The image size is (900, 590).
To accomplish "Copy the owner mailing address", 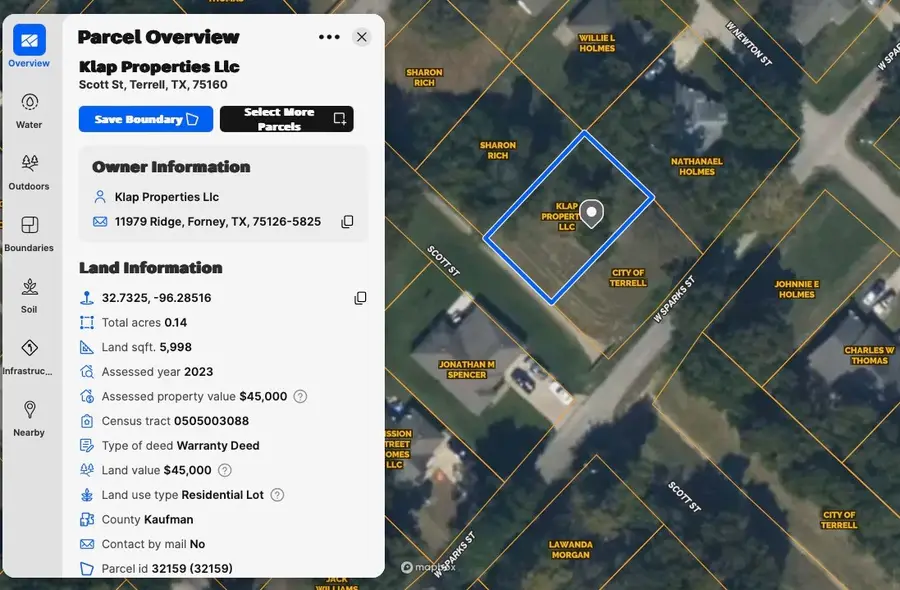I will point(347,221).
